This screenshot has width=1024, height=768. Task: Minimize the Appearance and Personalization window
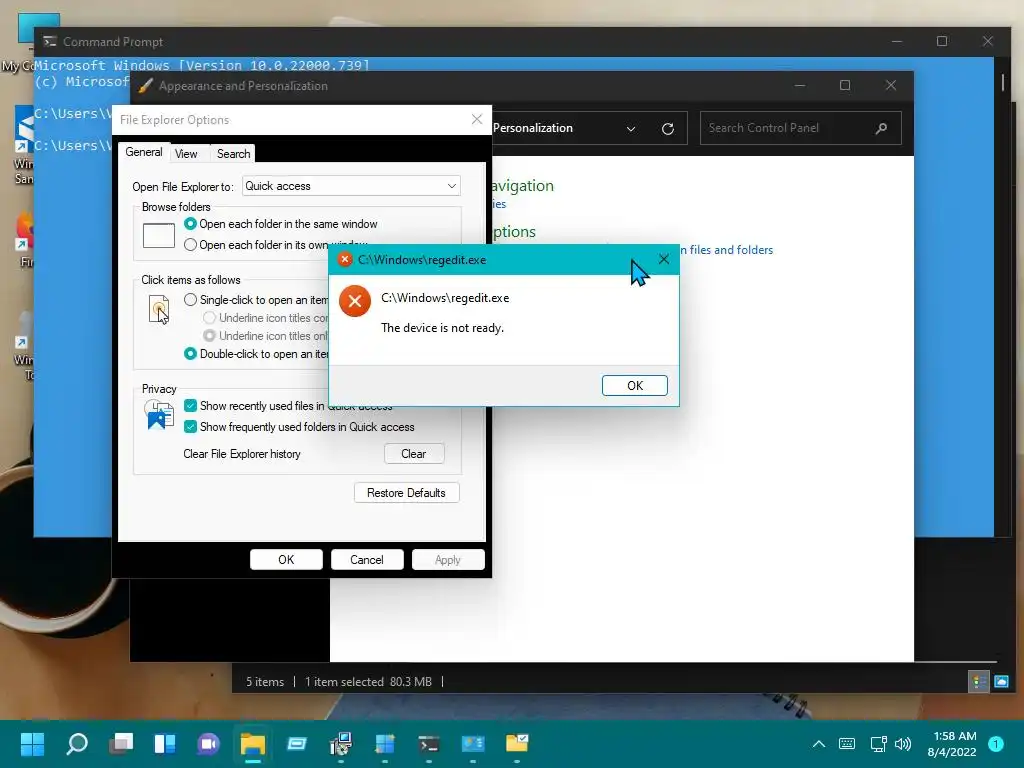coord(800,86)
